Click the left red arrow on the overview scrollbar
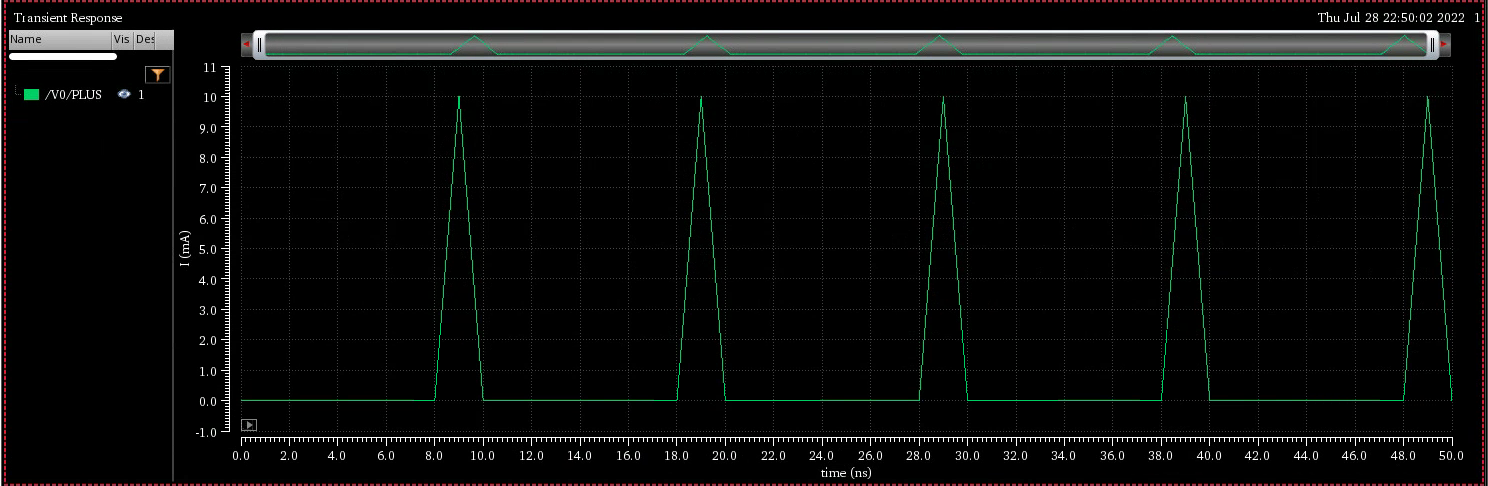This screenshot has width=1488, height=486. click(246, 45)
